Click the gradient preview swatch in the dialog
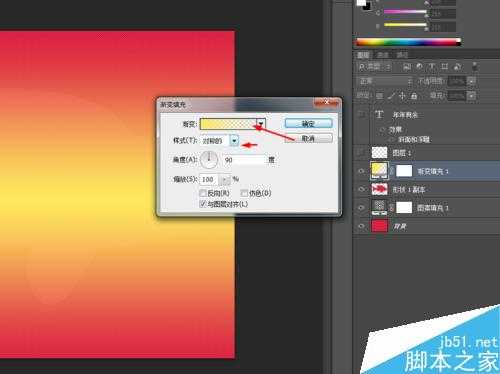The image size is (500, 374). 228,124
